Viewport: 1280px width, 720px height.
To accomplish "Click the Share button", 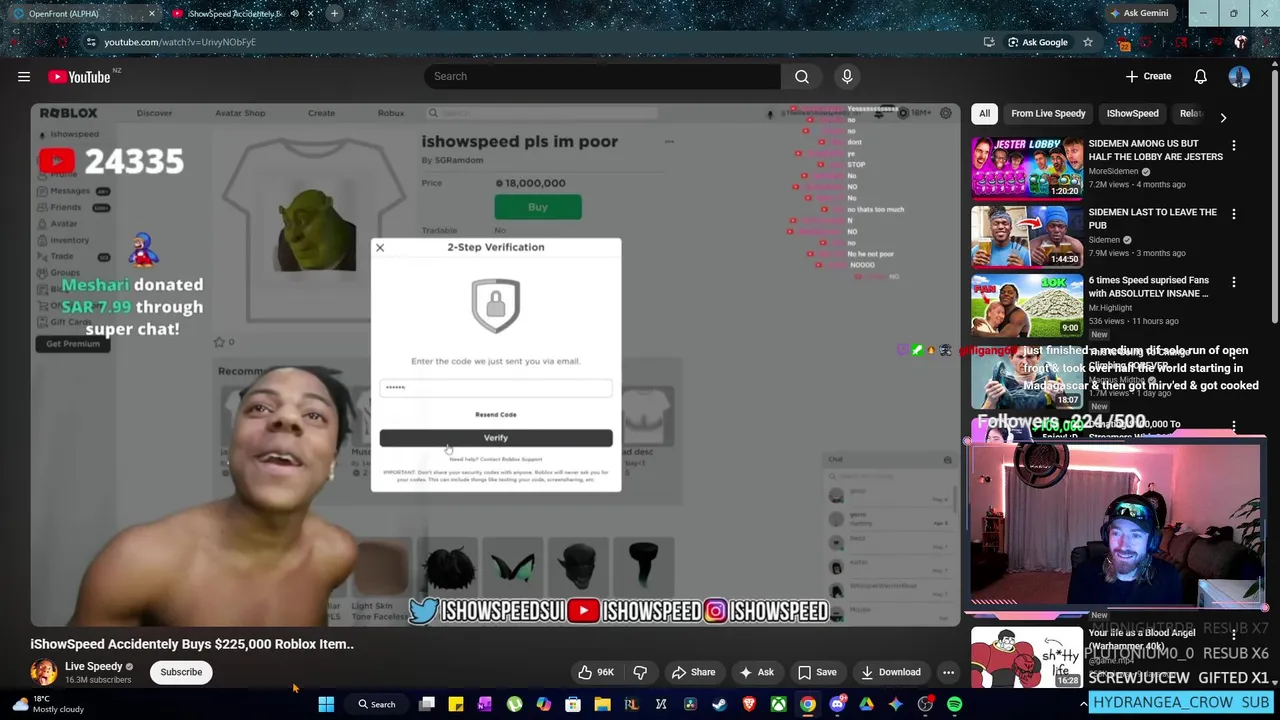I will tap(692, 672).
